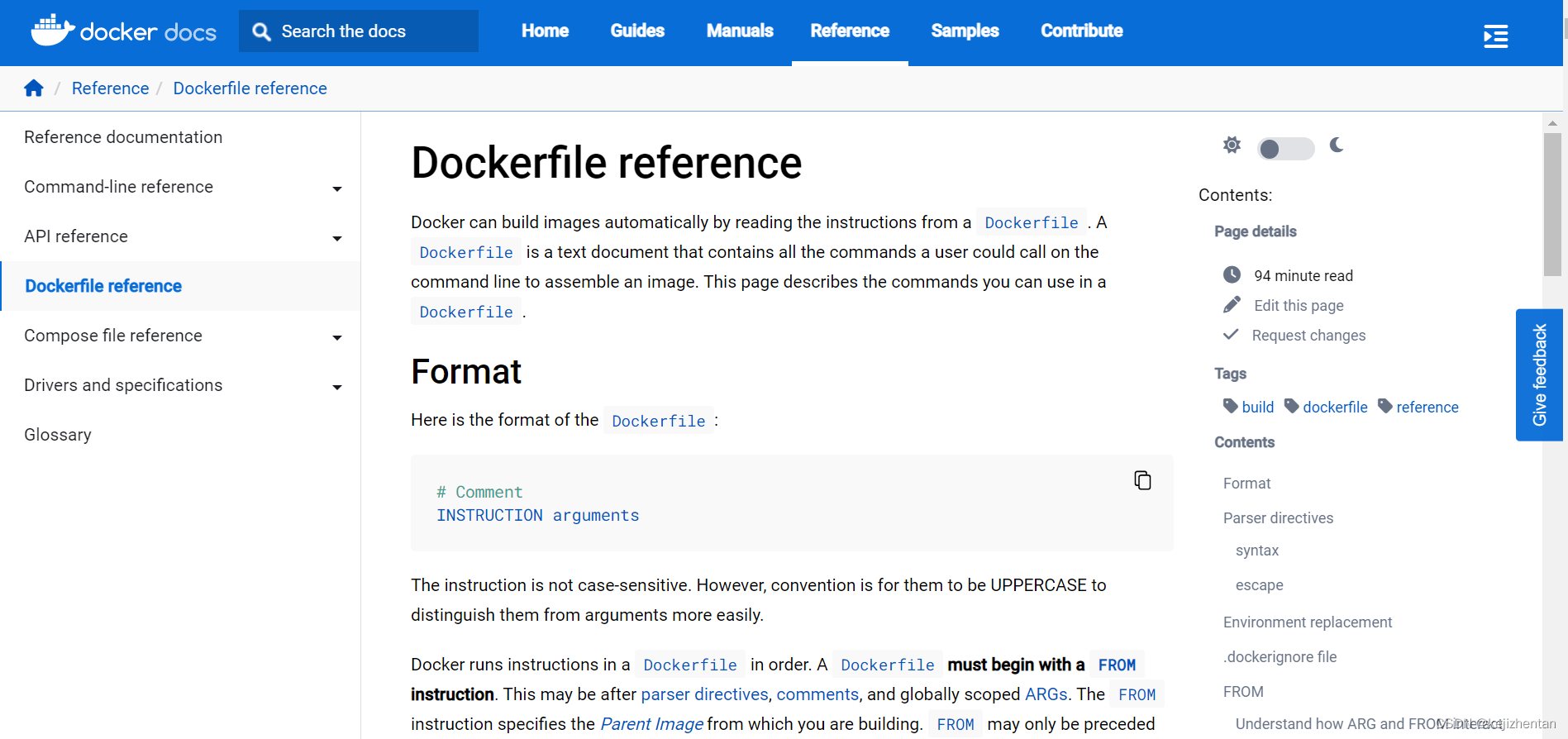Open the reference tag link

(x=1427, y=407)
